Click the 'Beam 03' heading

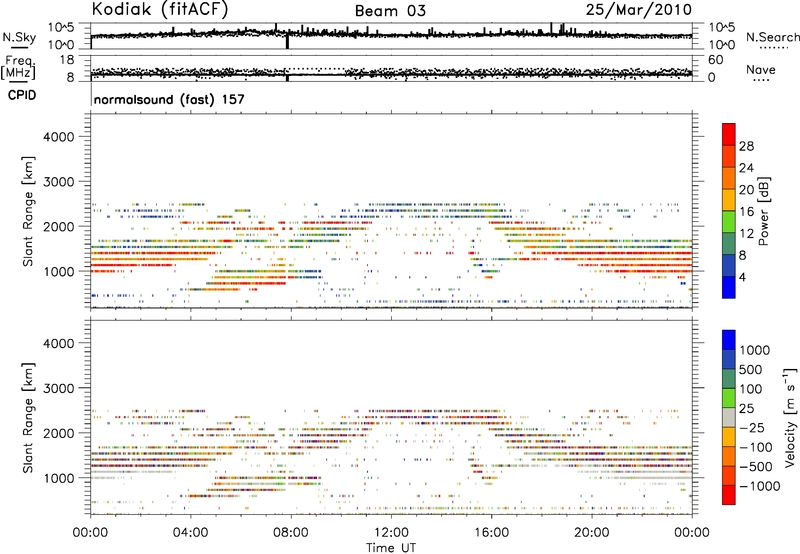pyautogui.click(x=390, y=11)
